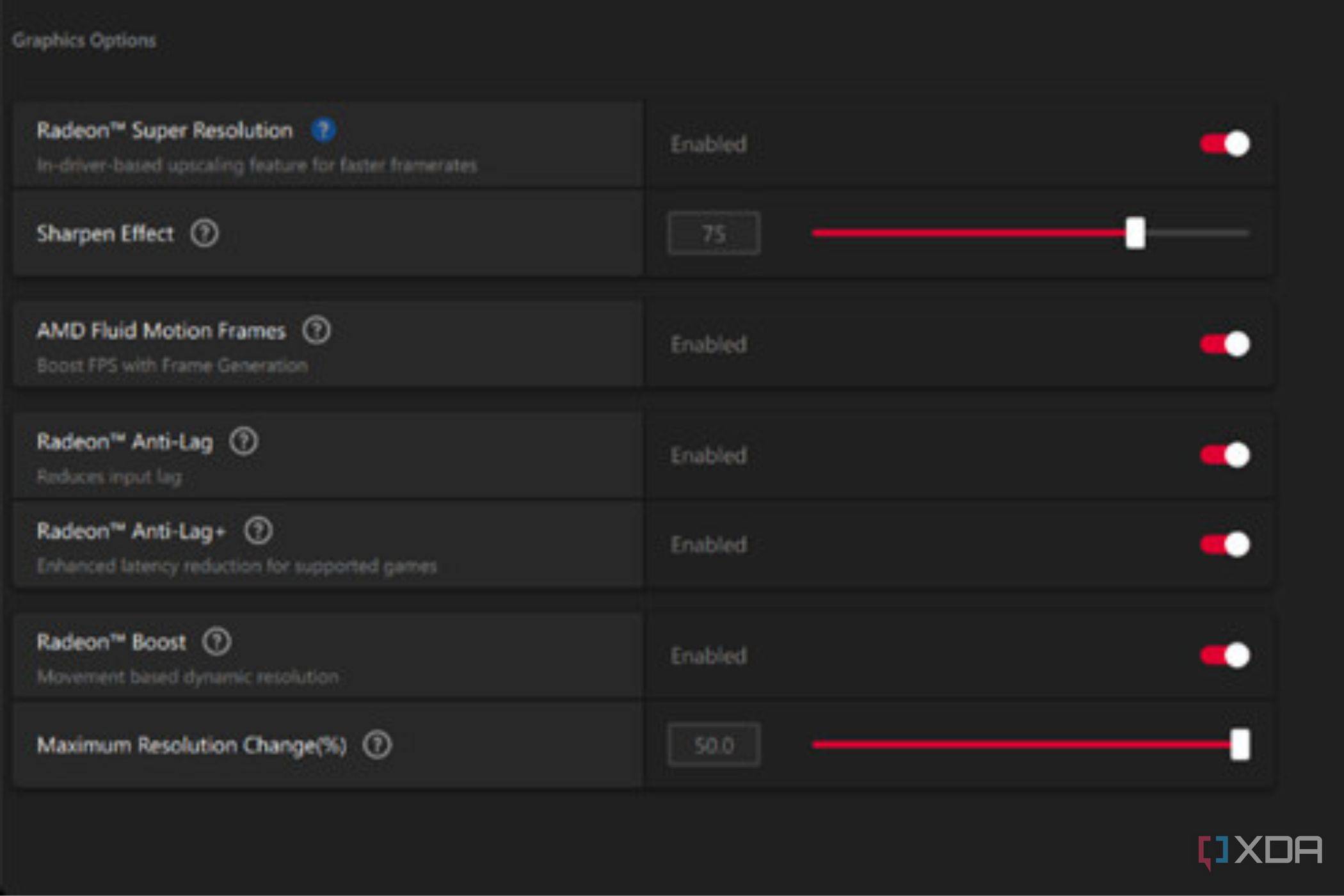Click AMD Fluid Motion Frames help icon
Viewport: 1344px width, 896px height.
[317, 330]
